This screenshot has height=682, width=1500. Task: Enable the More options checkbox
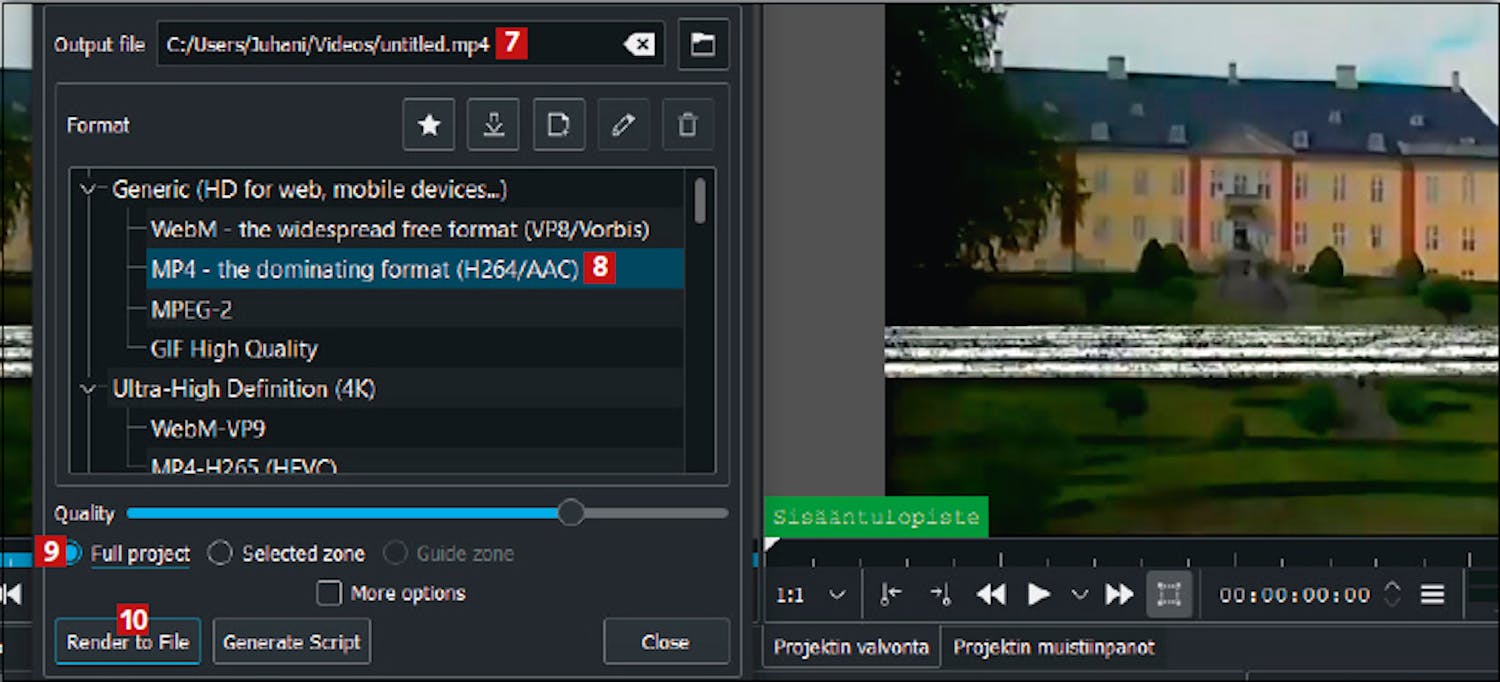click(329, 594)
